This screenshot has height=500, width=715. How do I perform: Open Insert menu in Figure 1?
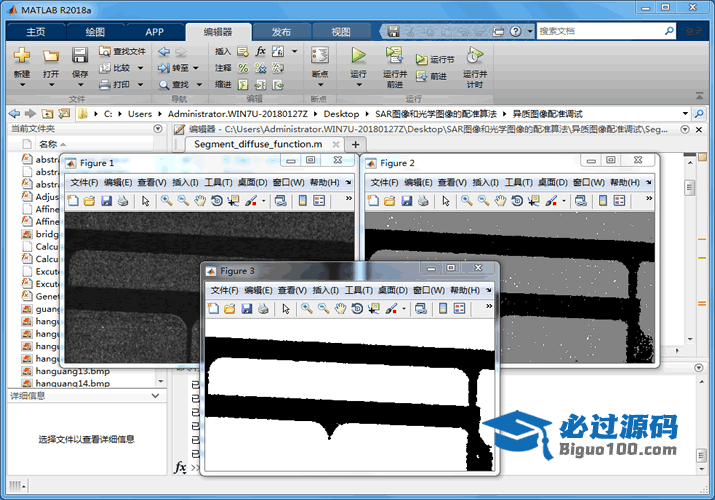tap(185, 183)
